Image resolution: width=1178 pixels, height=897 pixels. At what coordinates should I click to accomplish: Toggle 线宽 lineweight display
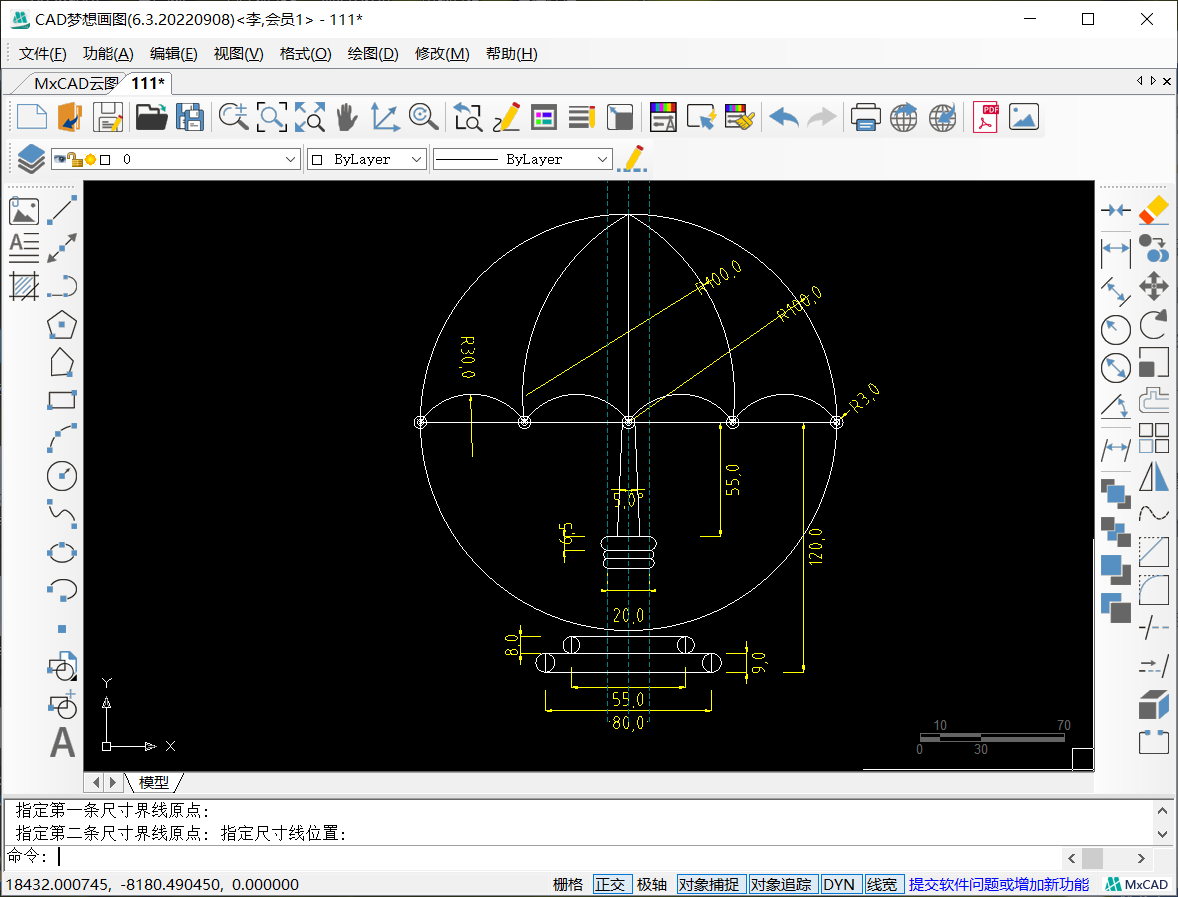(x=882, y=884)
